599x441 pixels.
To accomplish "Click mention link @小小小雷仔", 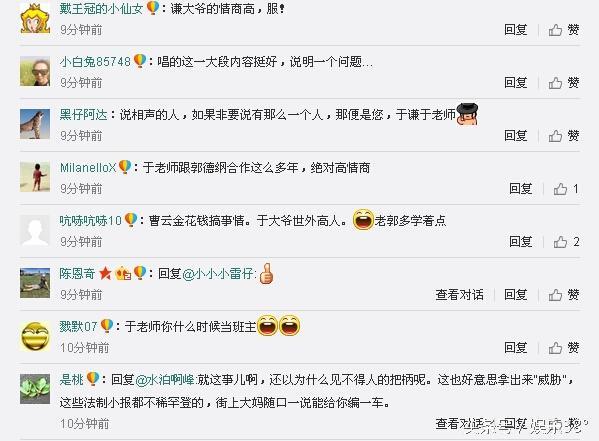I will pyautogui.click(x=220, y=274).
